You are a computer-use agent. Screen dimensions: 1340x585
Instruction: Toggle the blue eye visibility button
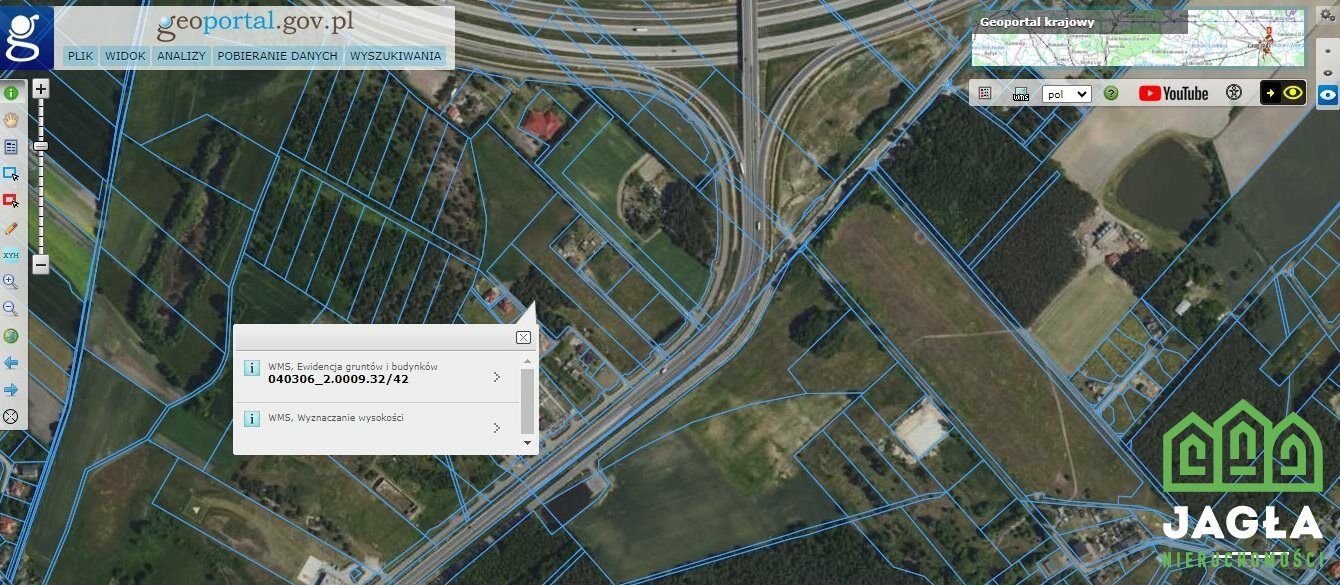tap(1328, 96)
